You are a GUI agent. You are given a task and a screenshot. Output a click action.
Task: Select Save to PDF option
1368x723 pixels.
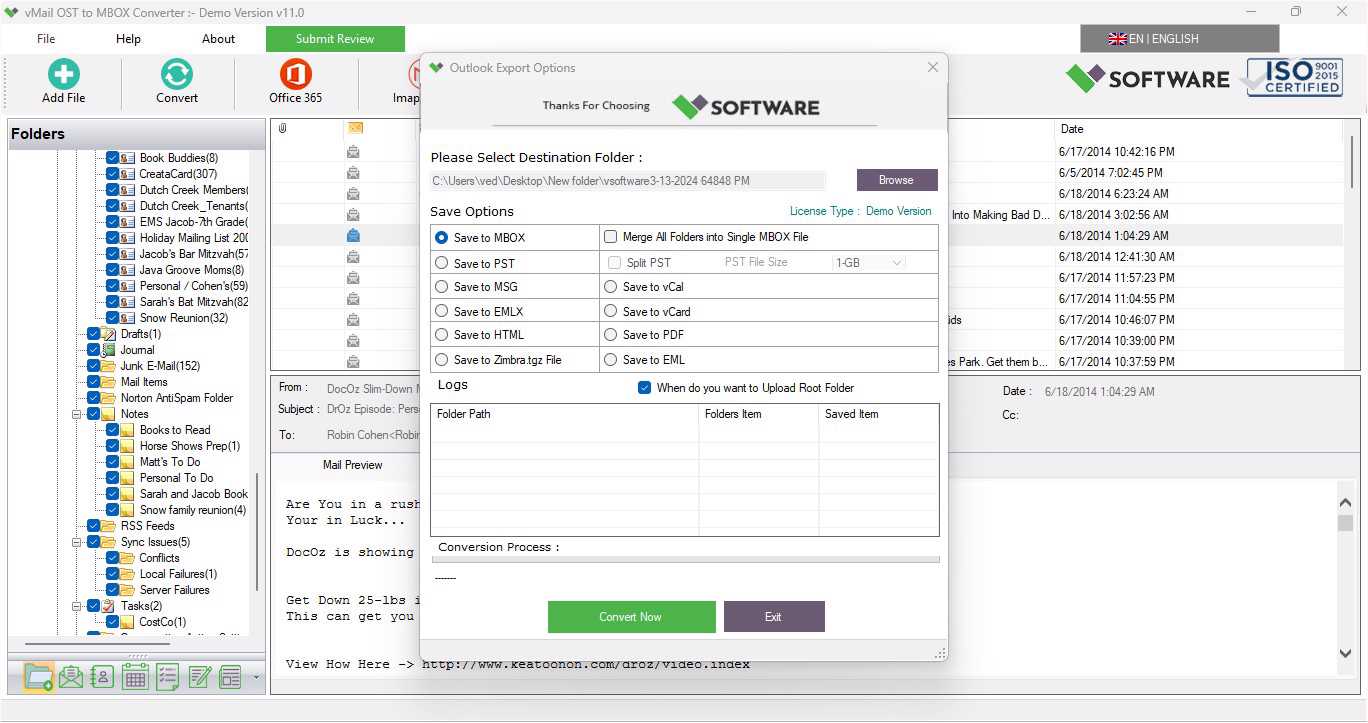610,335
